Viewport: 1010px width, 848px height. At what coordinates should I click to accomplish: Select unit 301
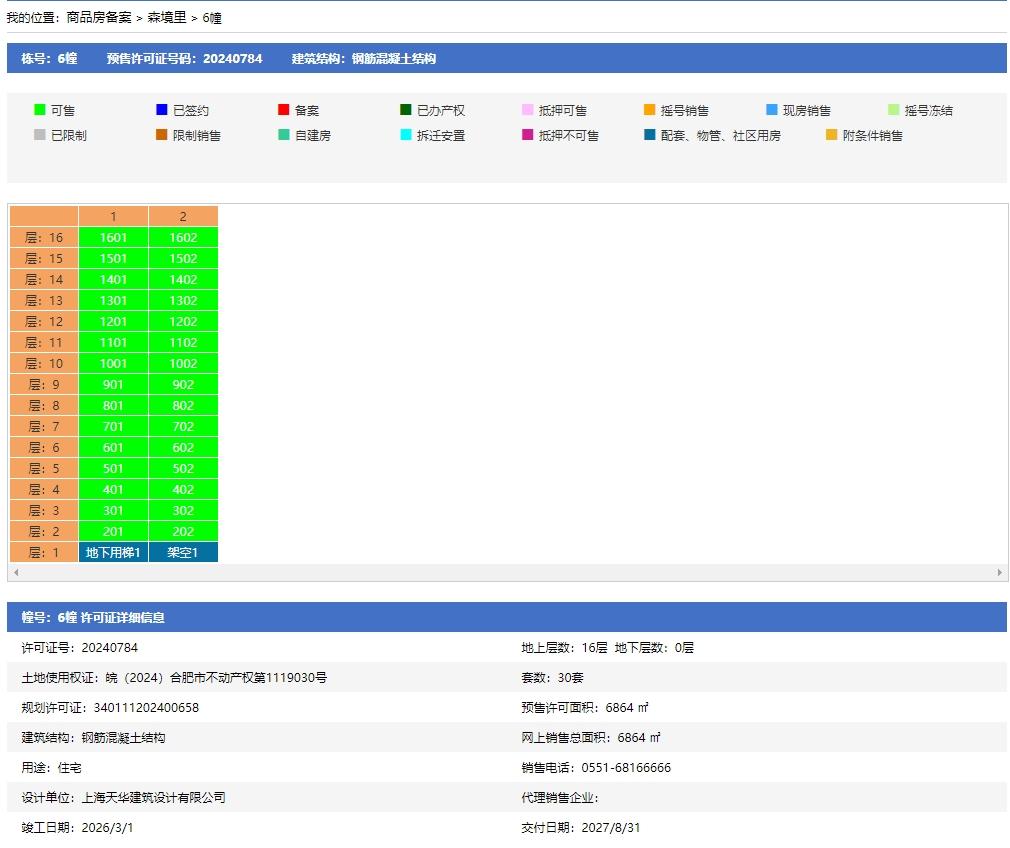click(113, 510)
